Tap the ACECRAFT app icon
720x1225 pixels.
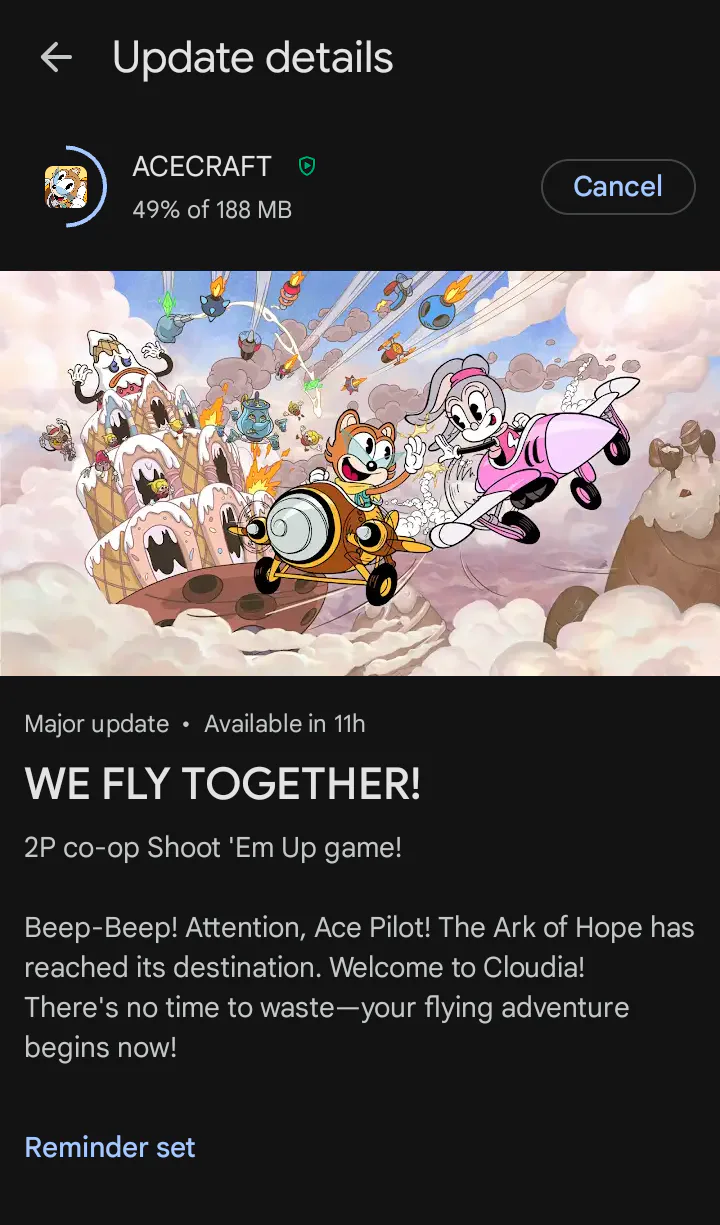(66, 187)
